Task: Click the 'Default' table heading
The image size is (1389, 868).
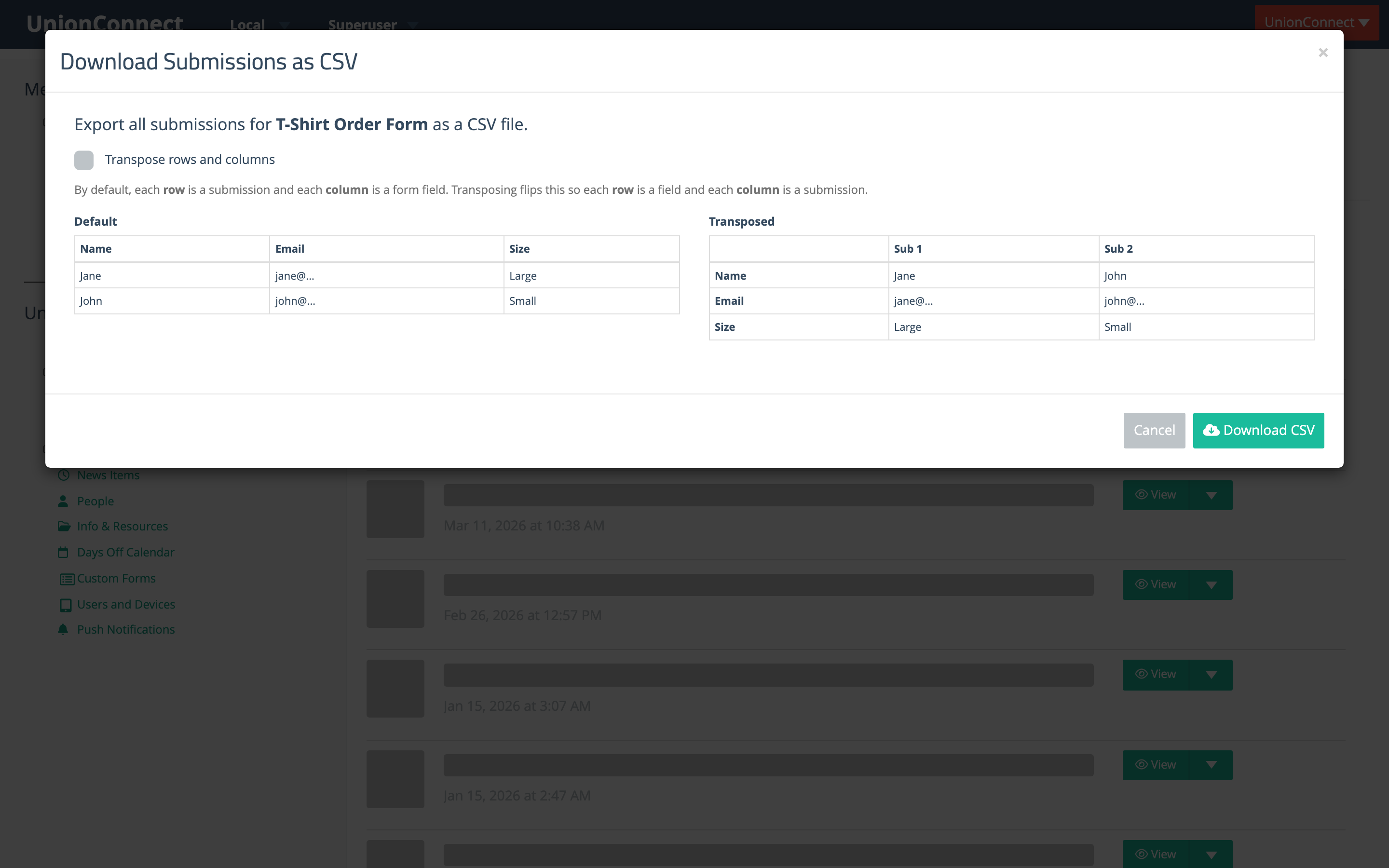Action: coord(95,222)
